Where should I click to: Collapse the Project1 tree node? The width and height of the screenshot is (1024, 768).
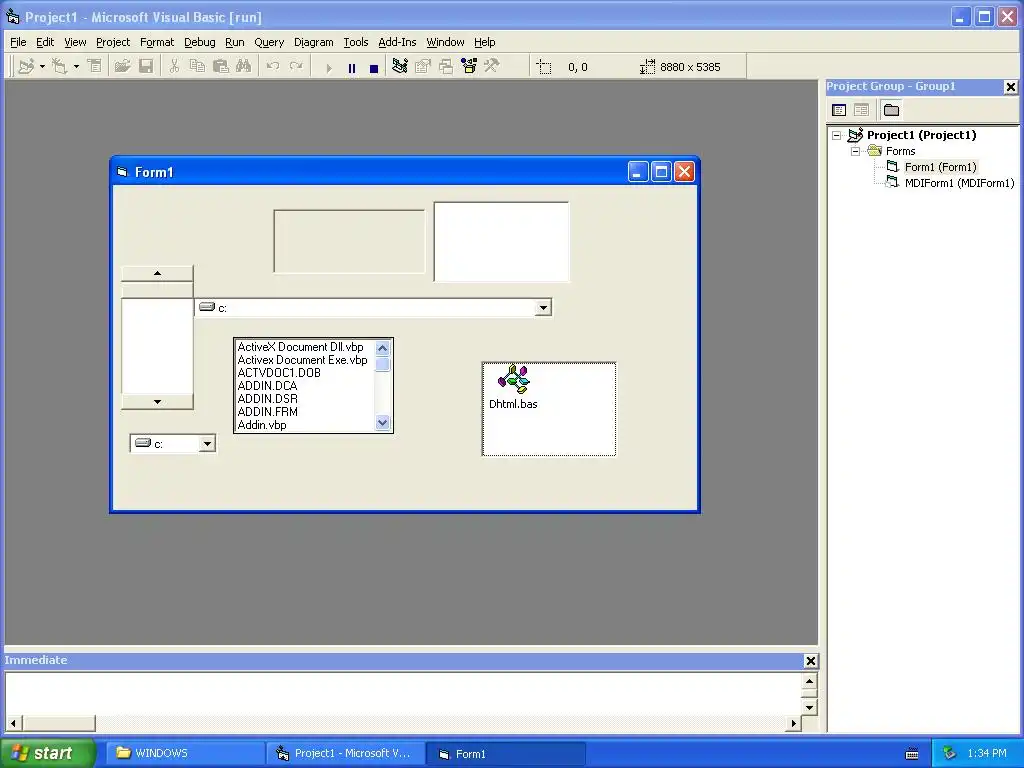pos(837,136)
